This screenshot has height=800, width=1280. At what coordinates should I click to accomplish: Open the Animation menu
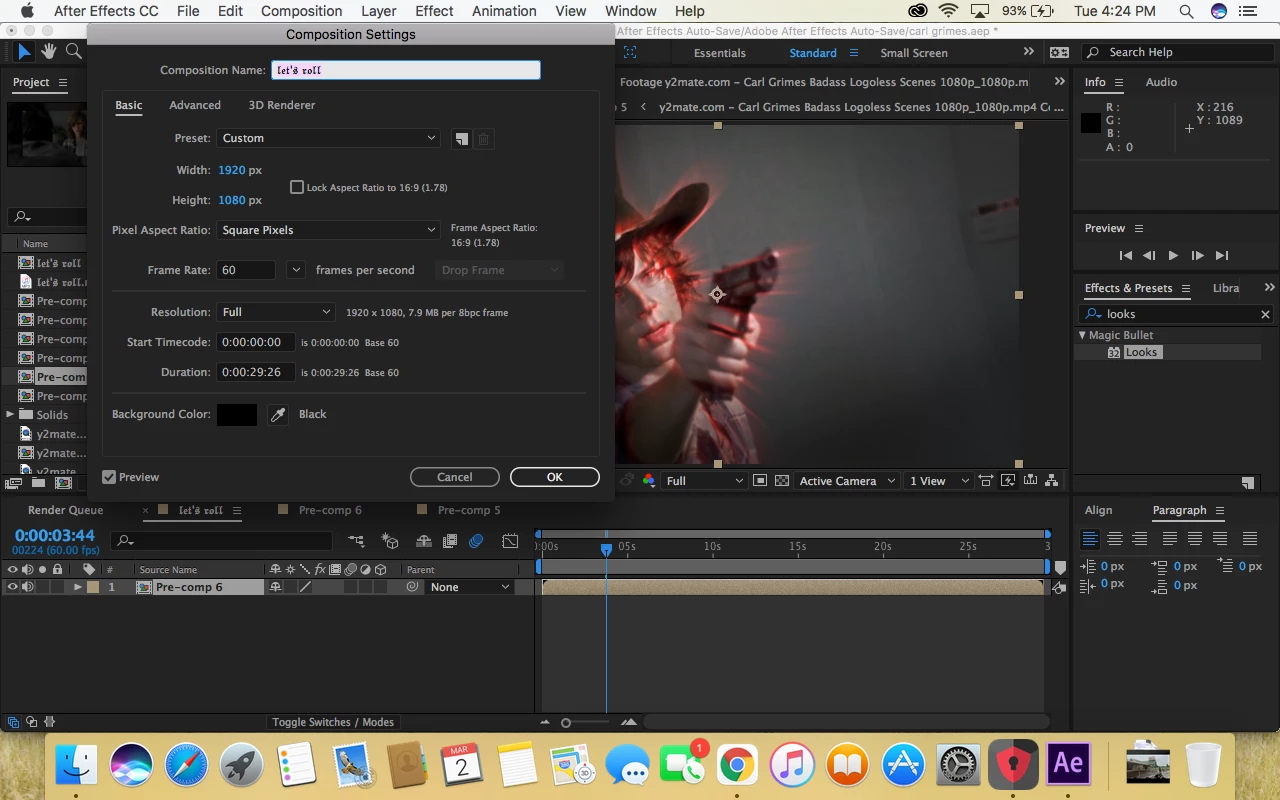[x=504, y=11]
